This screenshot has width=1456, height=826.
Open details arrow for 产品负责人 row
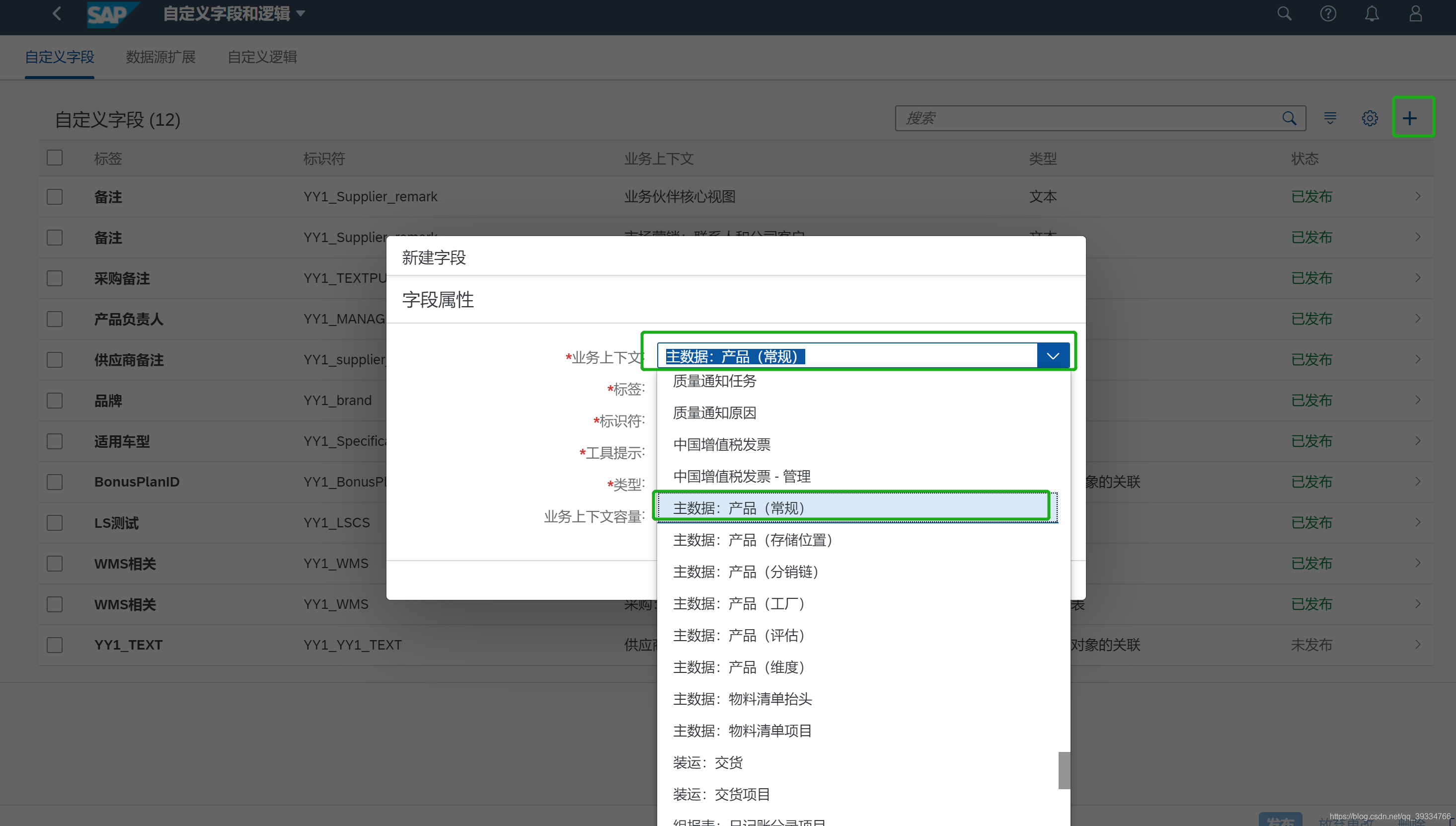point(1417,319)
